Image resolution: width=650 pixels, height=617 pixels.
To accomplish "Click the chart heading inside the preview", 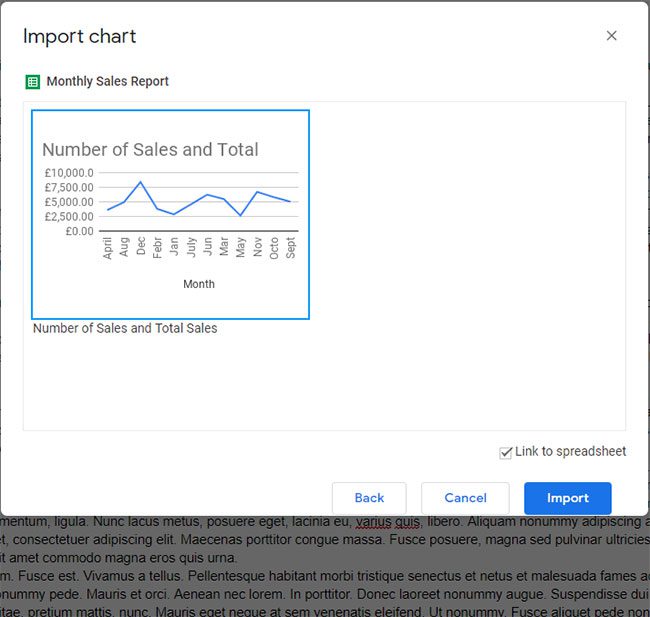I will (150, 150).
